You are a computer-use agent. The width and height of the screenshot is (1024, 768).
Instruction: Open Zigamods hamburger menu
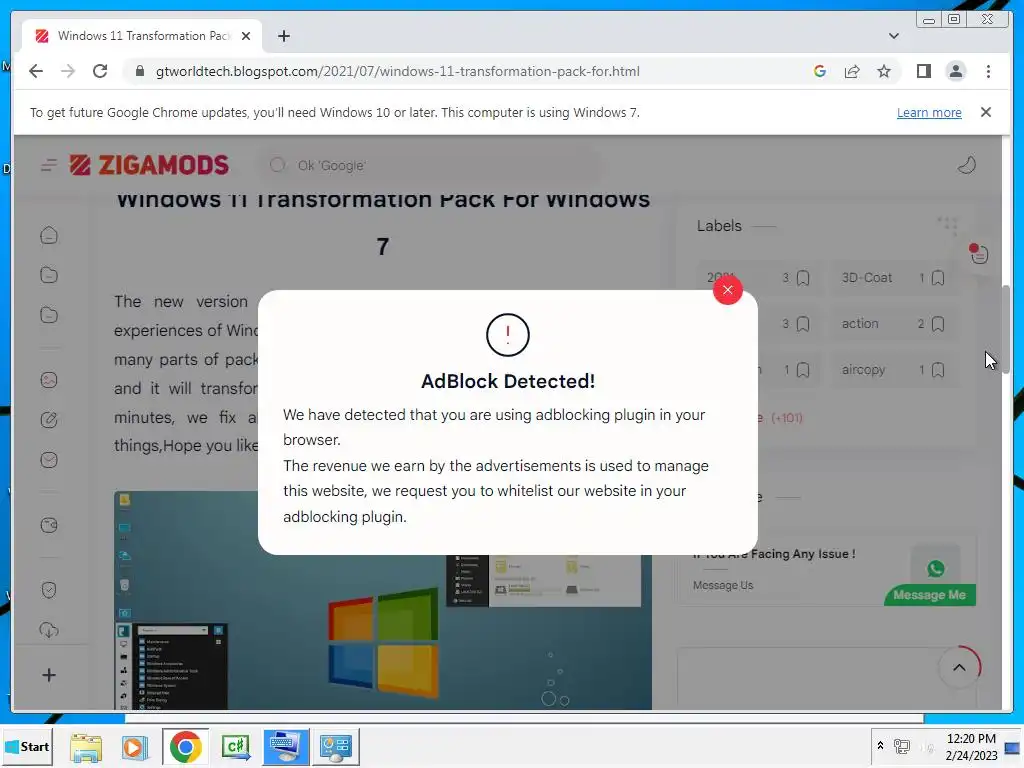click(x=49, y=165)
